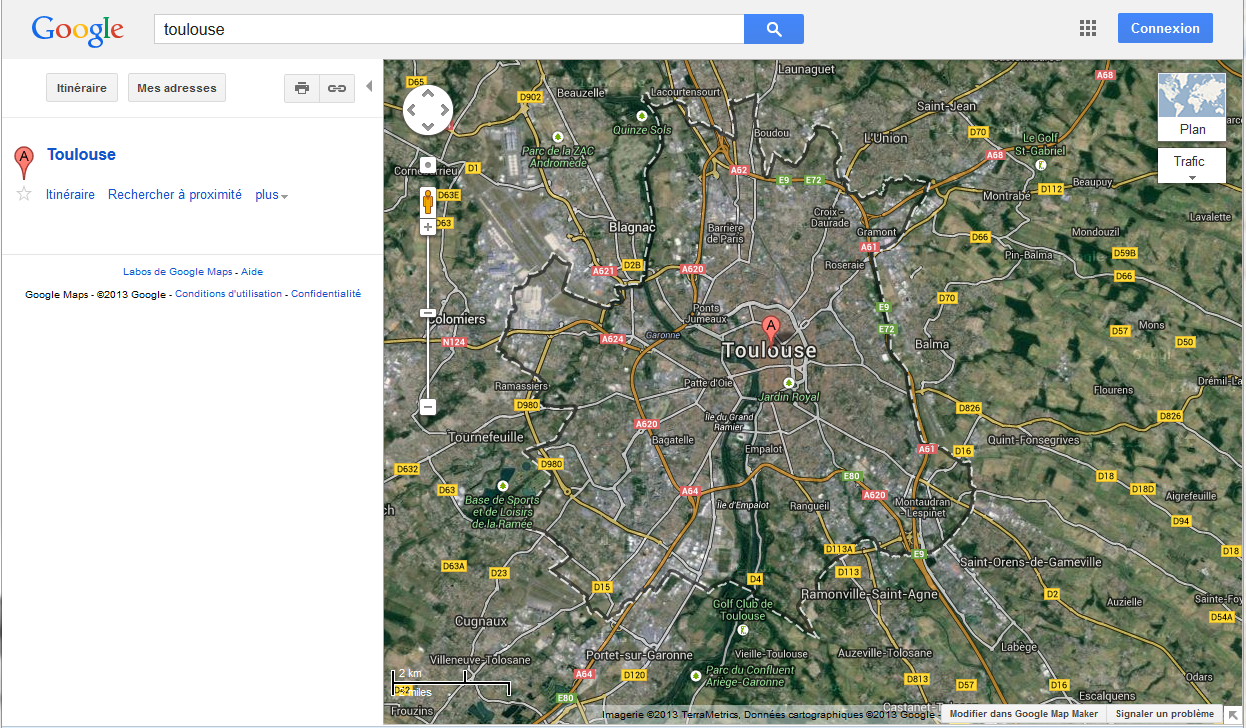This screenshot has height=728, width=1246.
Task: Click the blue search magnifier button
Action: pos(774,29)
